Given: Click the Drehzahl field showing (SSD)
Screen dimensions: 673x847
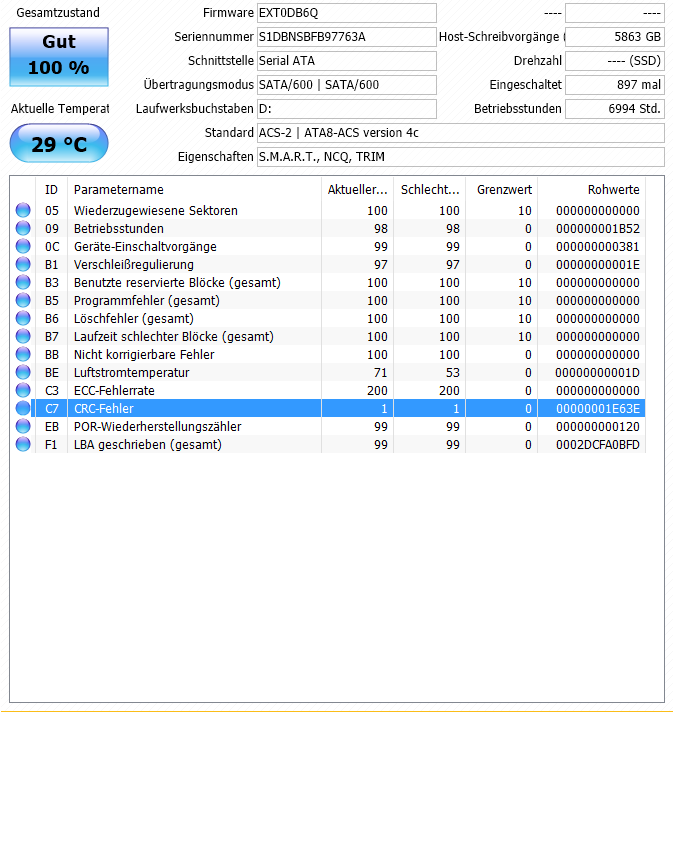Looking at the screenshot, I should coord(615,60).
